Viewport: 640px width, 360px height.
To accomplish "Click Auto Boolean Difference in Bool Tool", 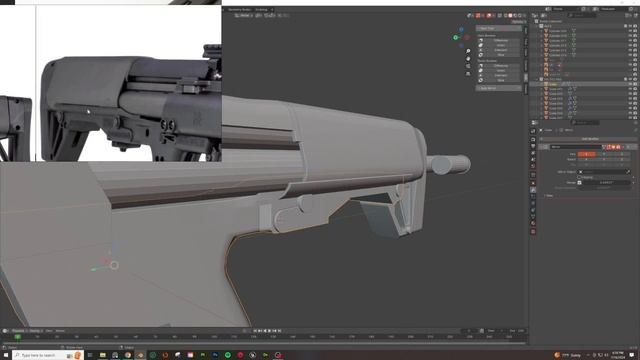I will 501,40.
